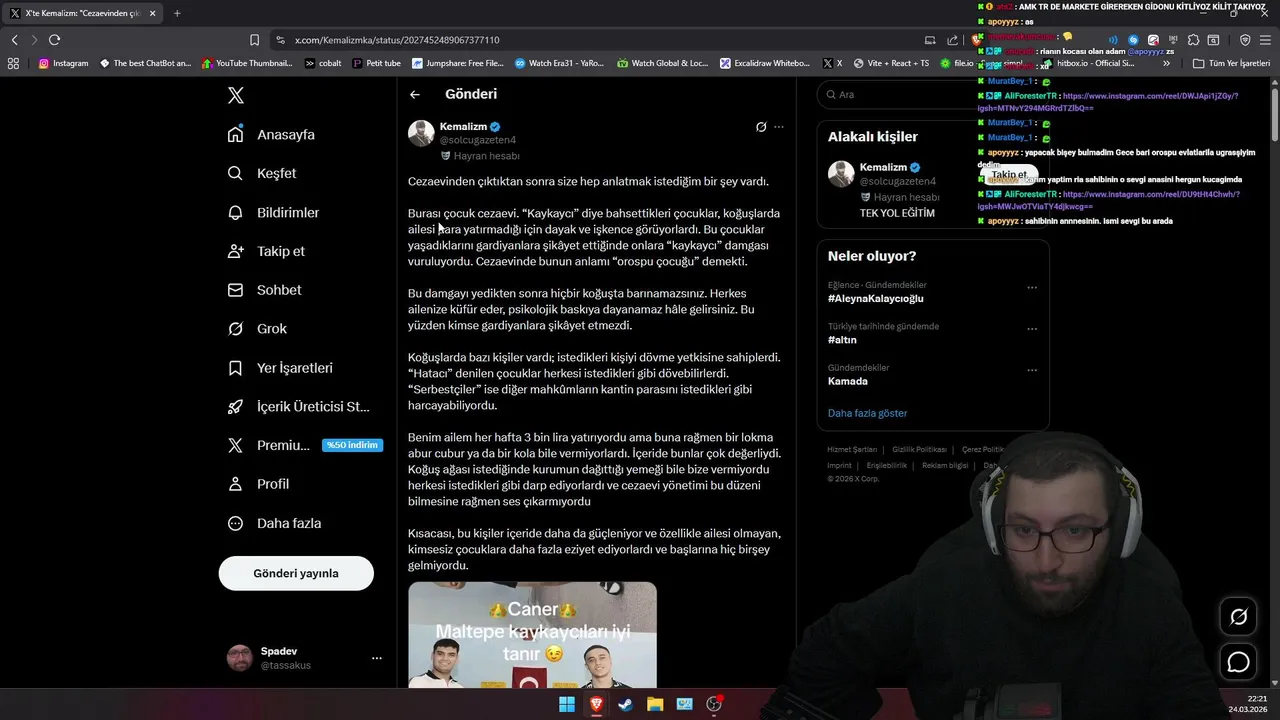Open Profil in the sidebar
Image resolution: width=1280 pixels, height=720 pixels.
coord(259,484)
